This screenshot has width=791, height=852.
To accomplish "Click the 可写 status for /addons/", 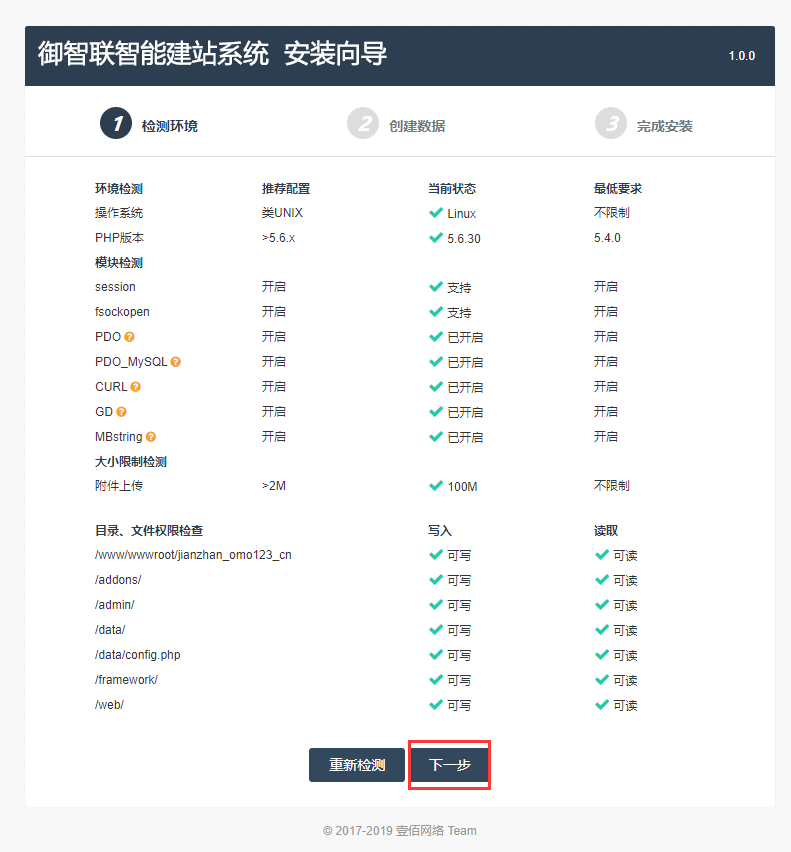I will click(x=458, y=581).
